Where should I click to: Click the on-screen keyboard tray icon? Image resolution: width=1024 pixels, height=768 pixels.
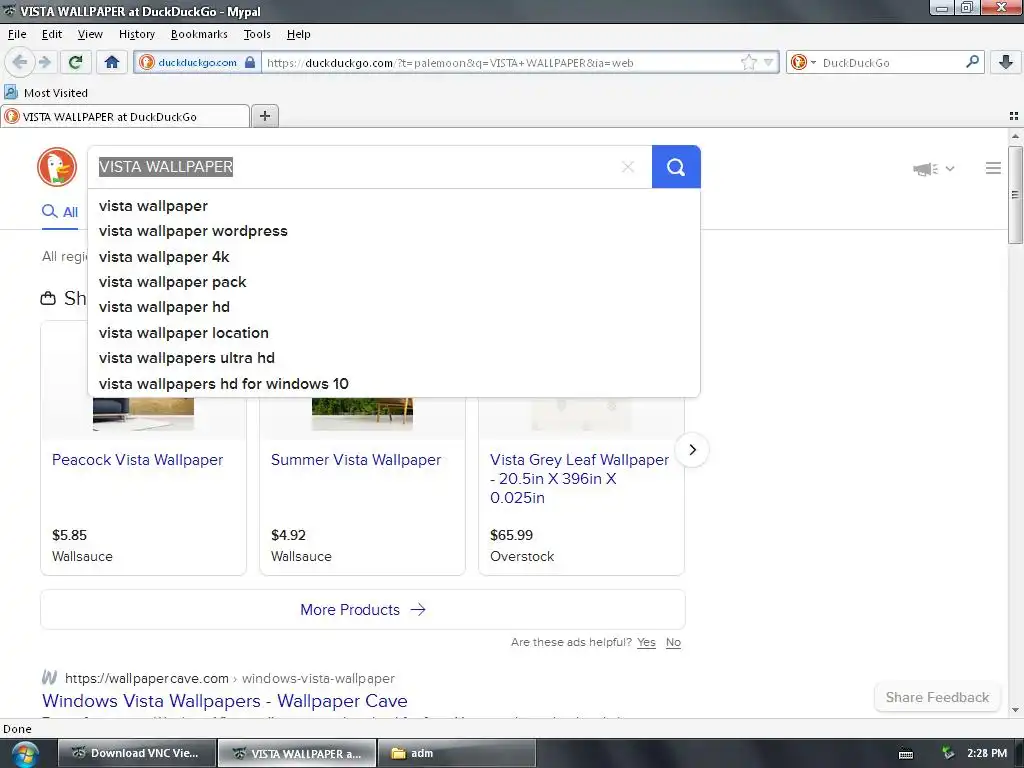click(906, 754)
